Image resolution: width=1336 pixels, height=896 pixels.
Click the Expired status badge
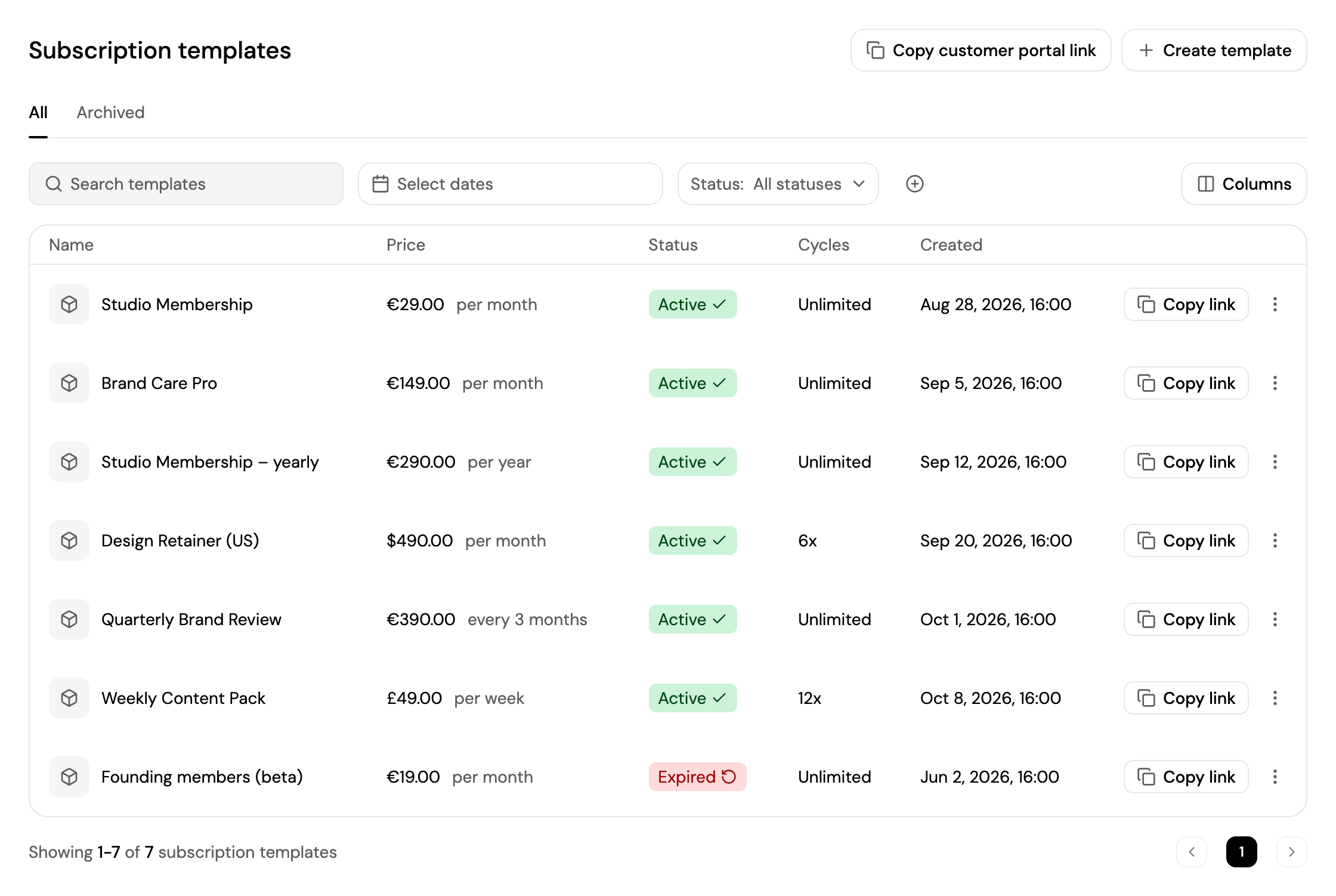click(697, 777)
